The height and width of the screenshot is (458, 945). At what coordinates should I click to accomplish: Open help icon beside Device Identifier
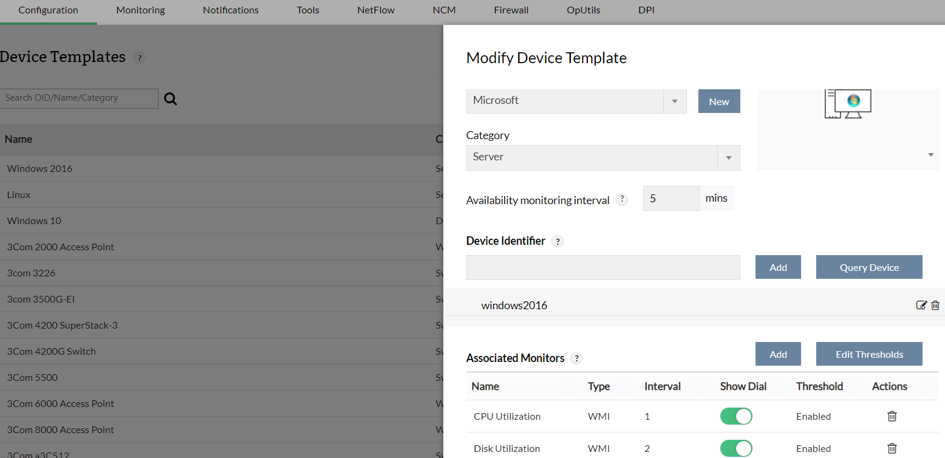558,241
